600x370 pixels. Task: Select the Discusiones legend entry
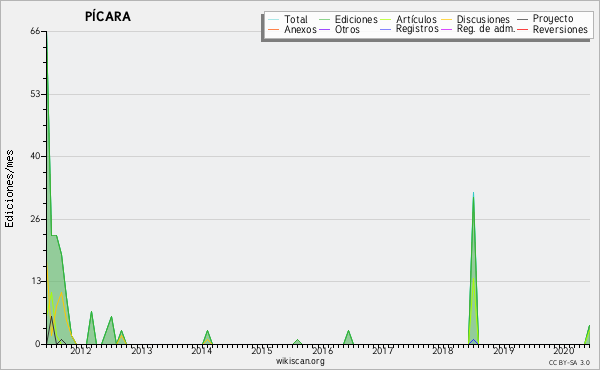[483, 19]
